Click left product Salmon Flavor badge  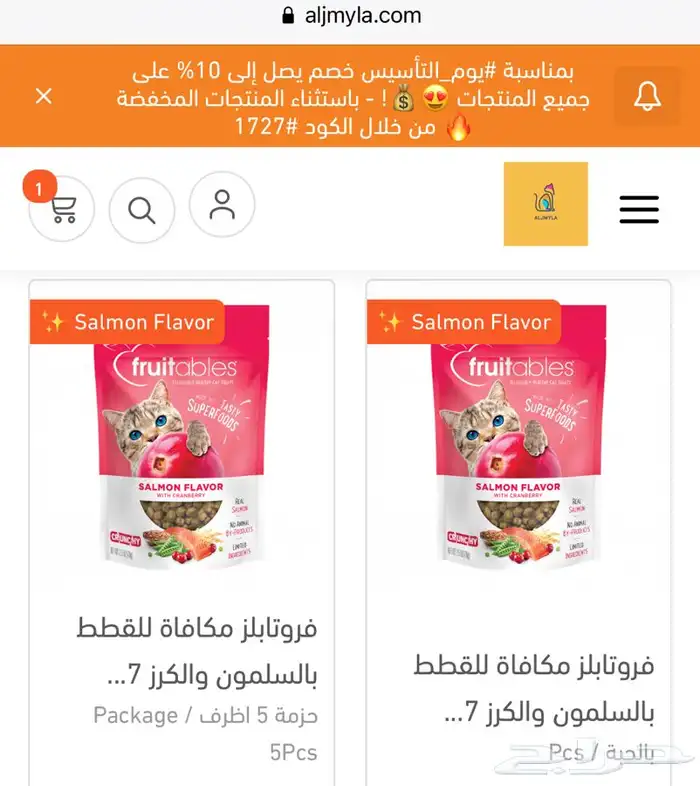127,322
